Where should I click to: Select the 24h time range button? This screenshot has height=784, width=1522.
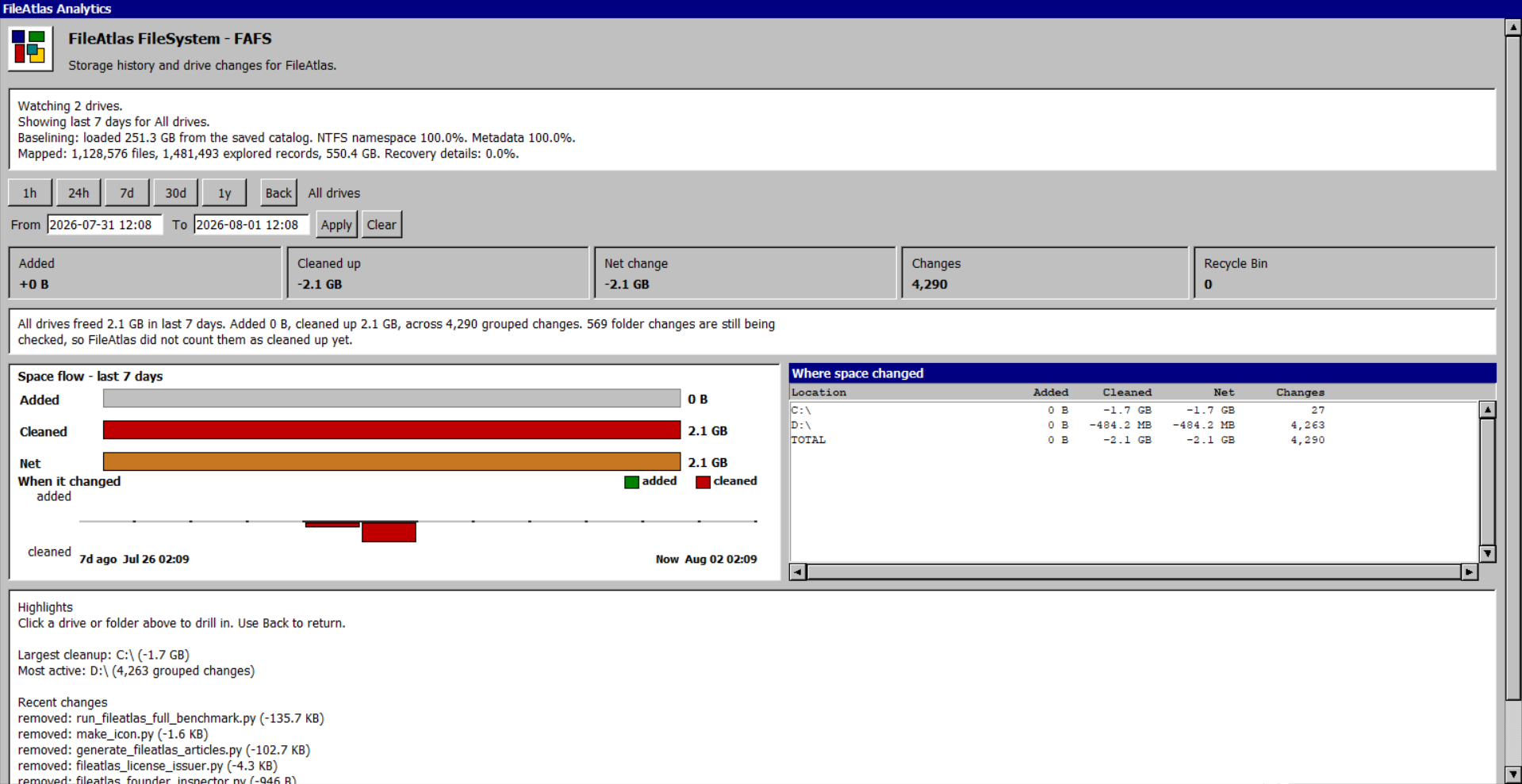coord(79,193)
